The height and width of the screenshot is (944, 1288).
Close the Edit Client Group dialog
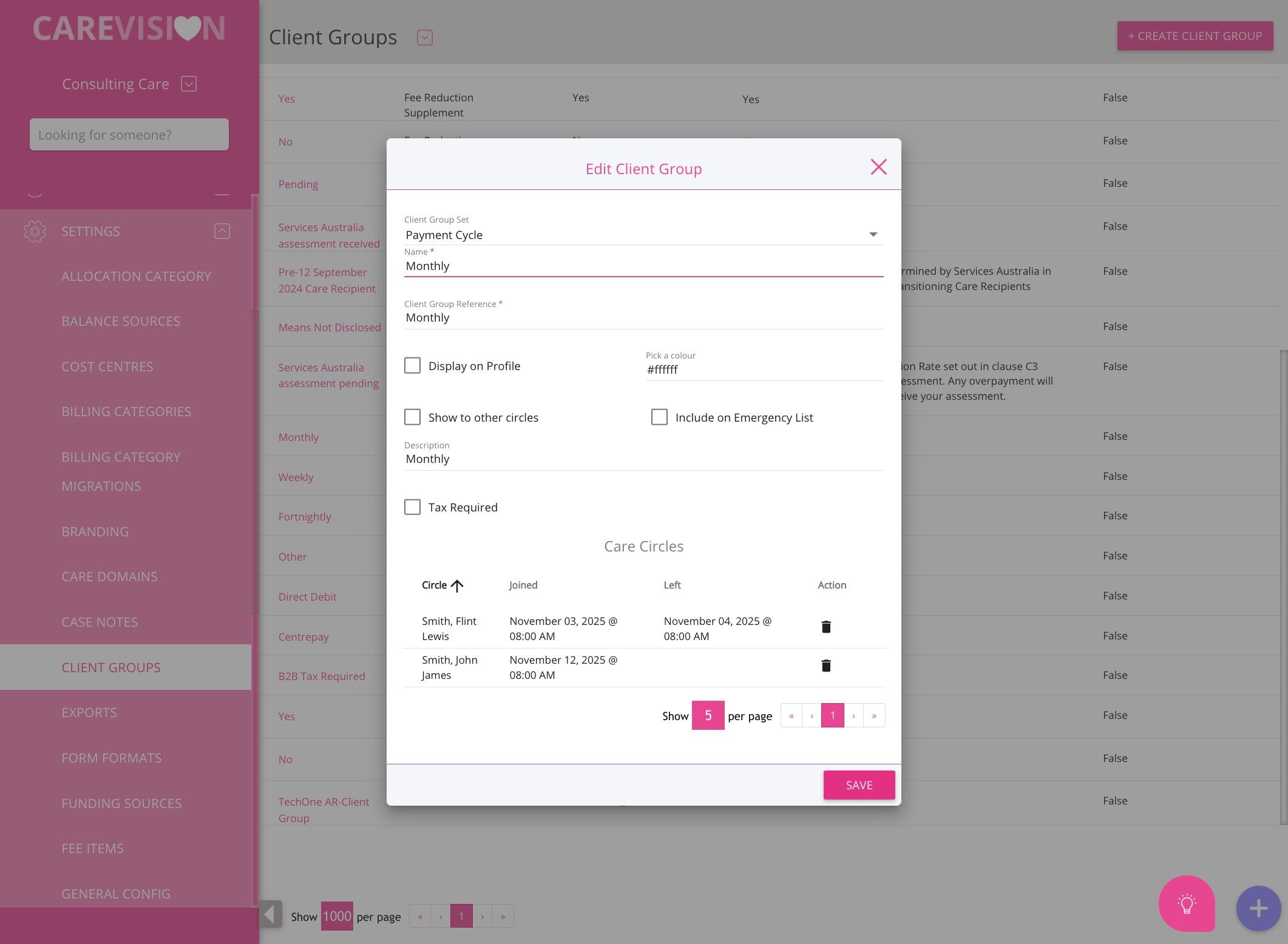click(x=878, y=167)
